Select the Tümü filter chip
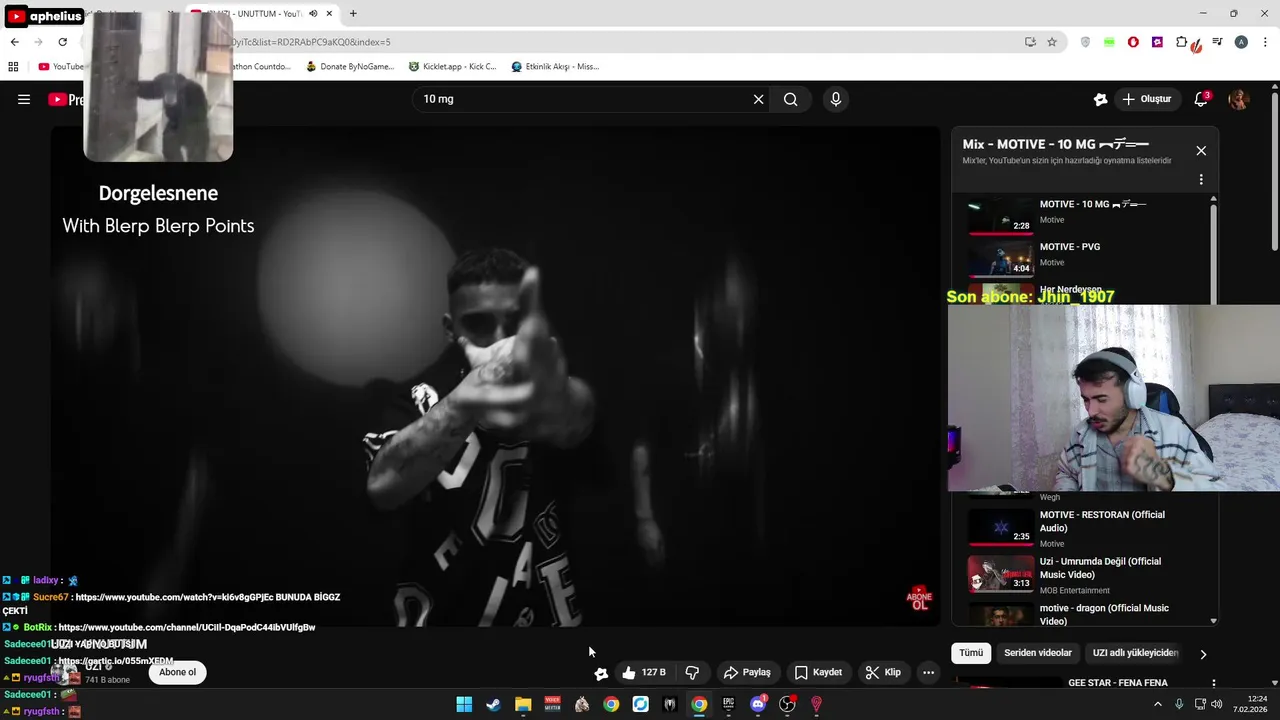 click(x=971, y=653)
